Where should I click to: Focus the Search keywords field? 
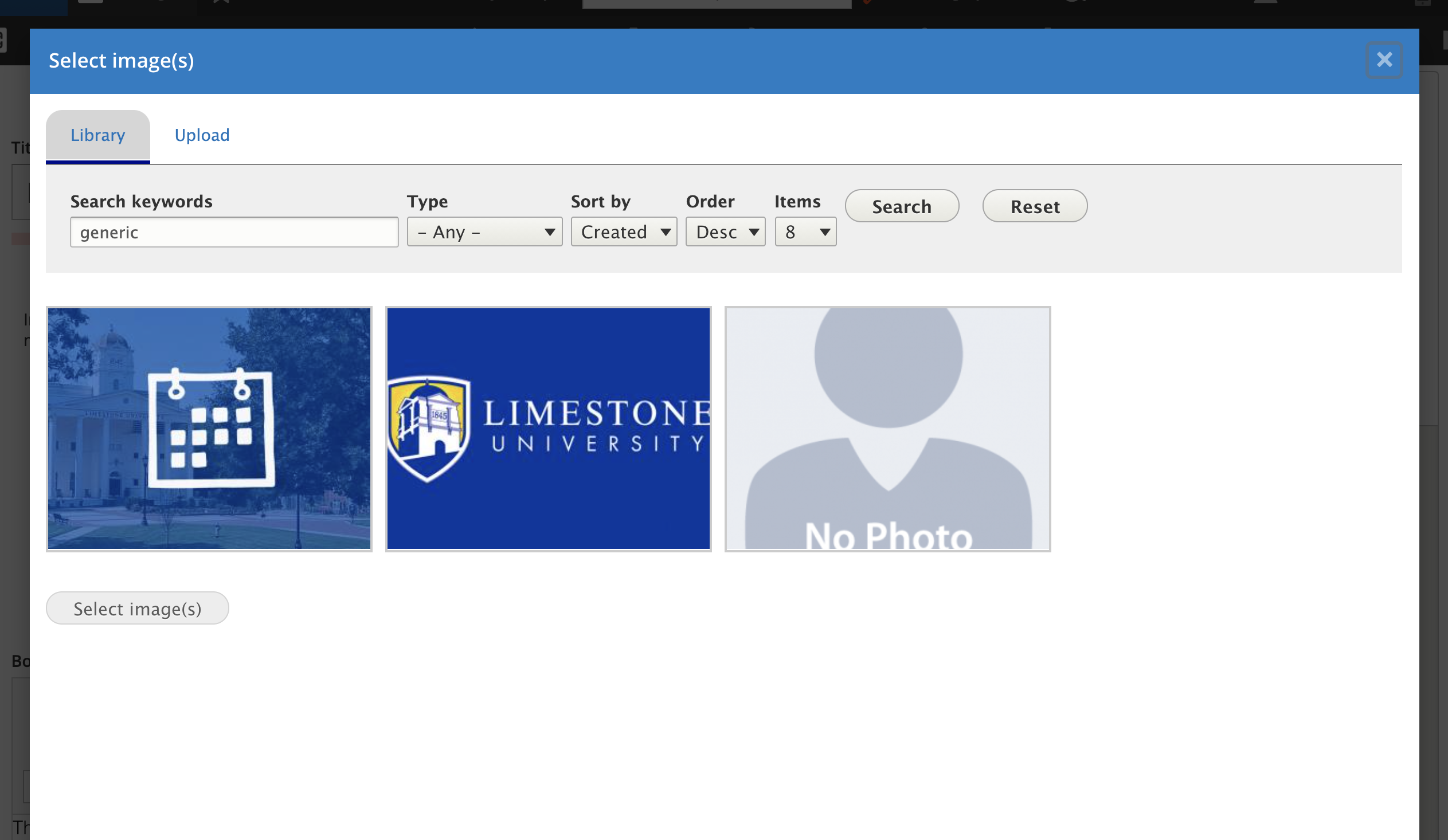point(234,232)
